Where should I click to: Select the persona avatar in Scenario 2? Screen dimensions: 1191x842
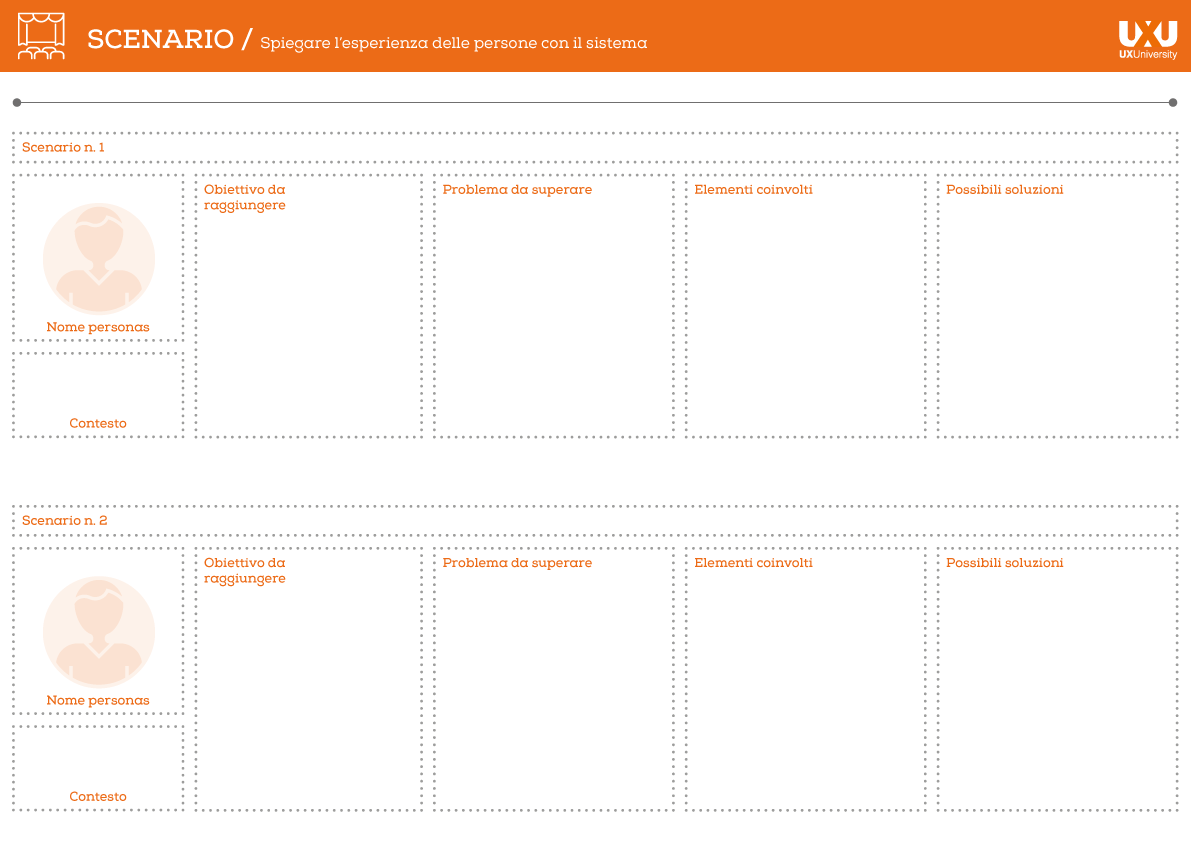98,632
